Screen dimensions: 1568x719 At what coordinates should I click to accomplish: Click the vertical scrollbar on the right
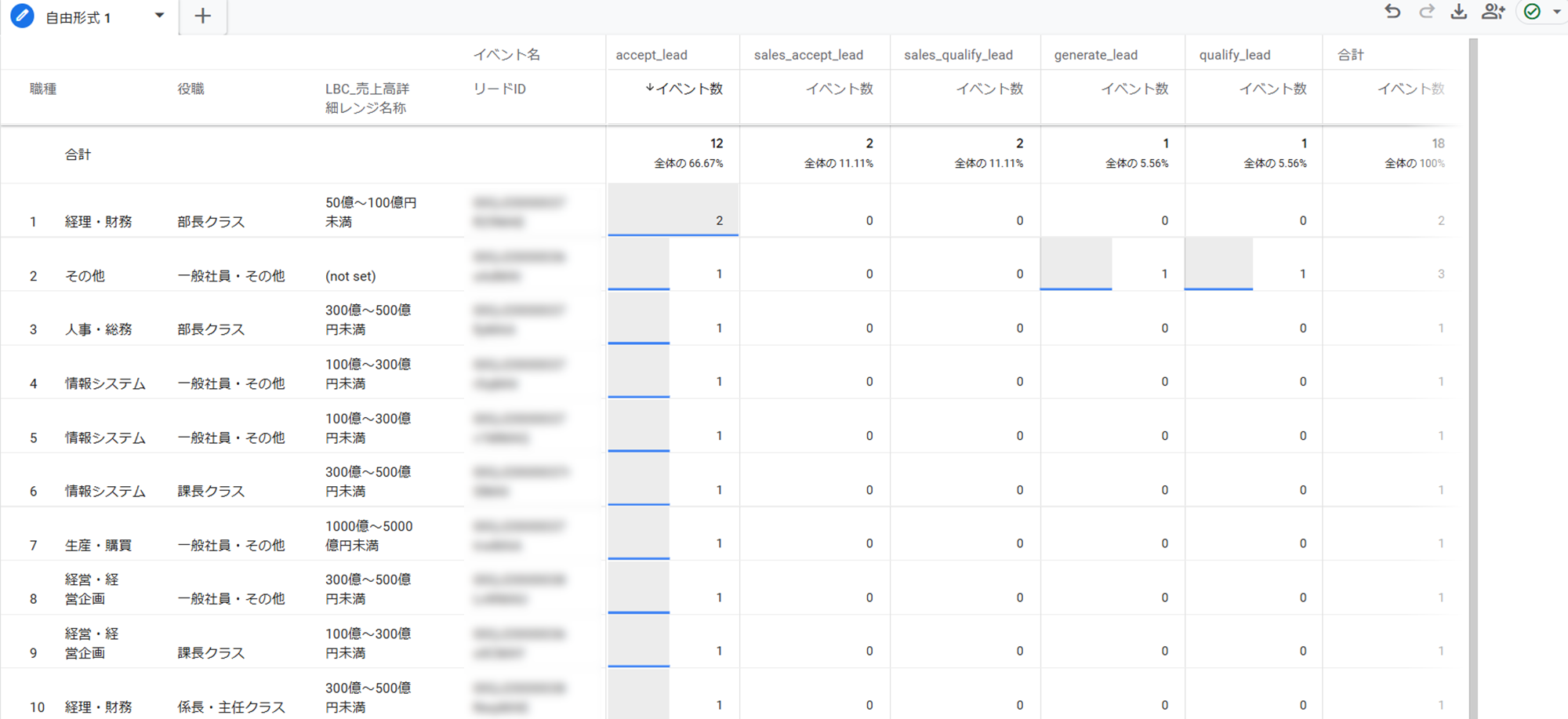1473,376
